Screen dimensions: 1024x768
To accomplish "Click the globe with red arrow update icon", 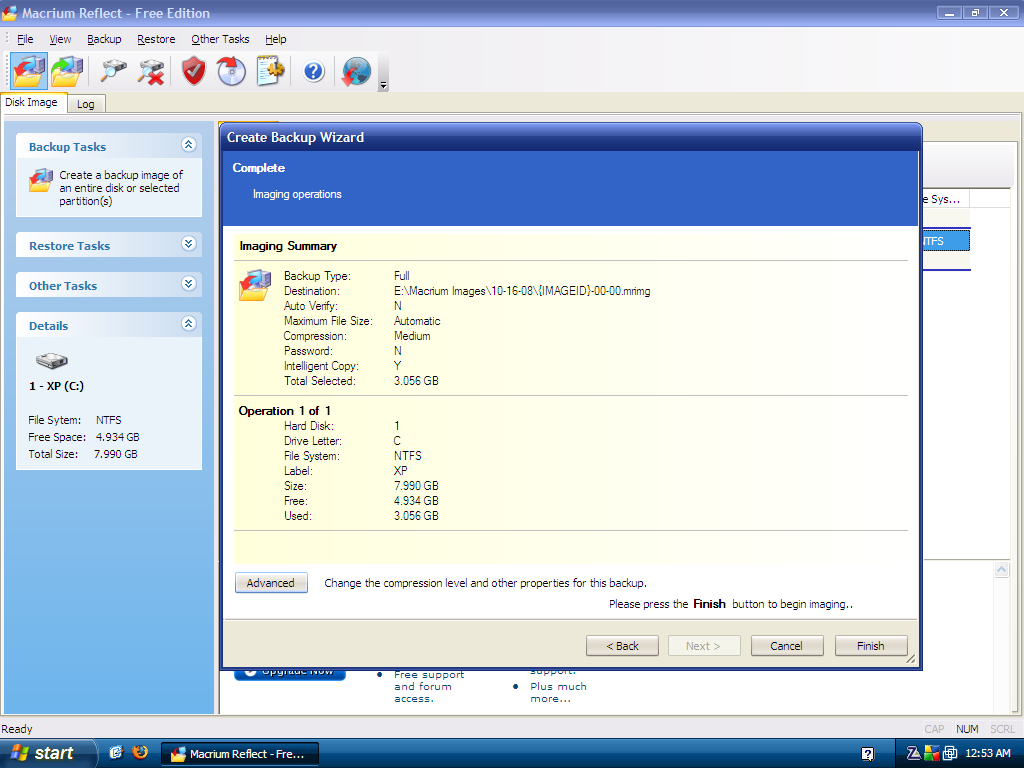I will pos(357,71).
